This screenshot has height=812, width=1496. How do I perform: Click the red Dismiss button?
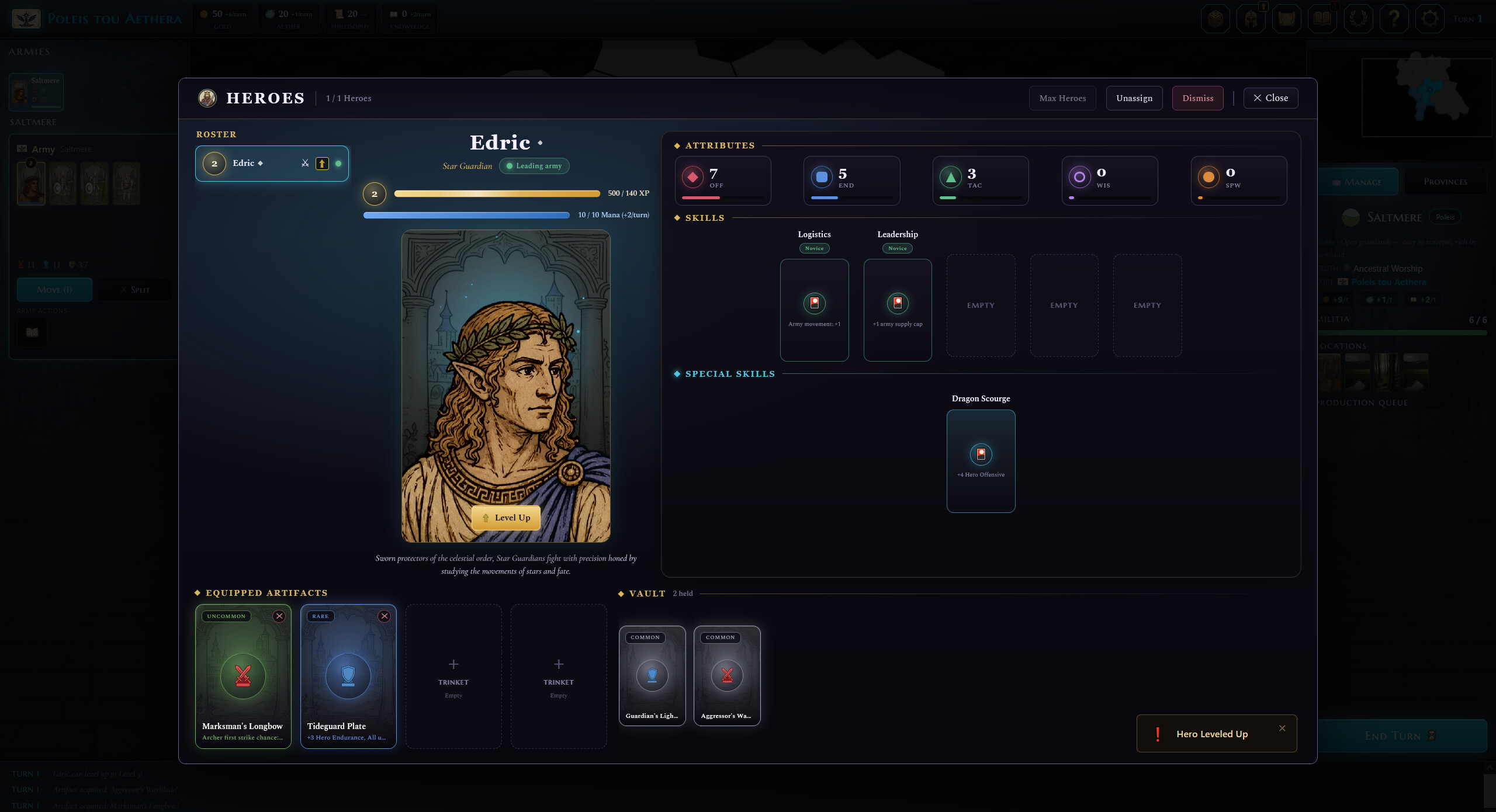tap(1198, 98)
